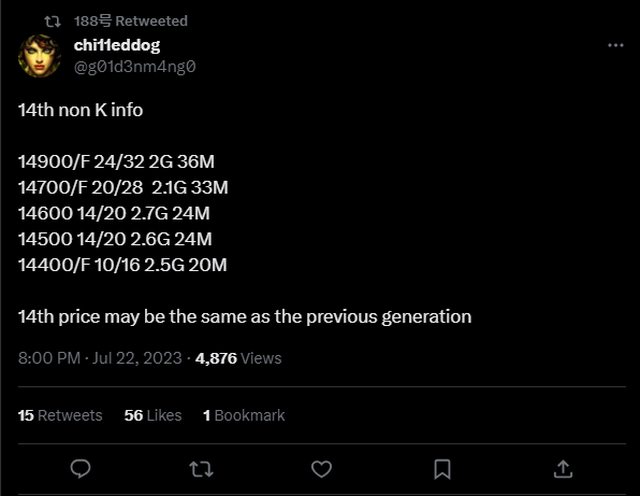The width and height of the screenshot is (640, 496).
Task: Retweet using the bottom retweet icon
Action: [x=201, y=468]
